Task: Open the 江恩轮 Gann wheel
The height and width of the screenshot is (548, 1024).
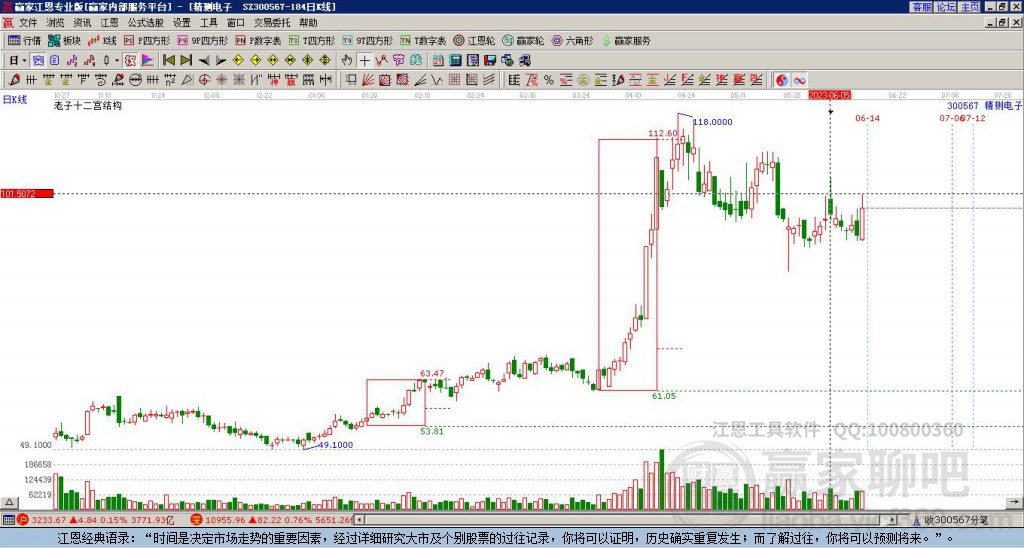Action: (474, 40)
